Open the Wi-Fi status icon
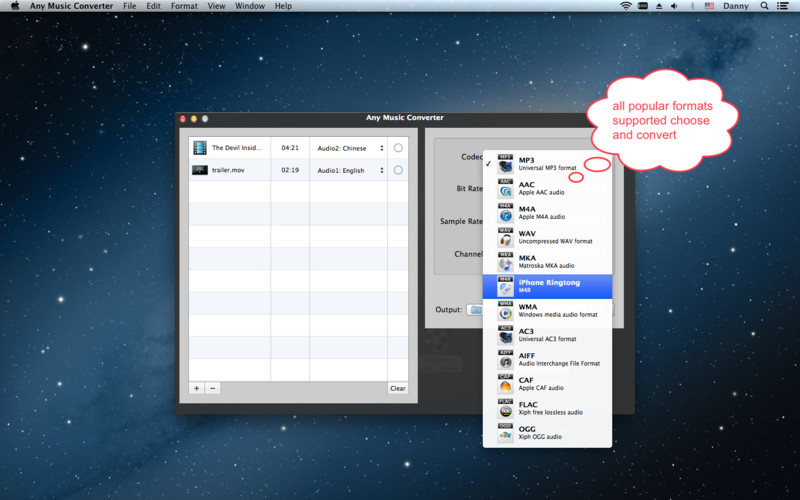Image resolution: width=800 pixels, height=500 pixels. coord(626,6)
